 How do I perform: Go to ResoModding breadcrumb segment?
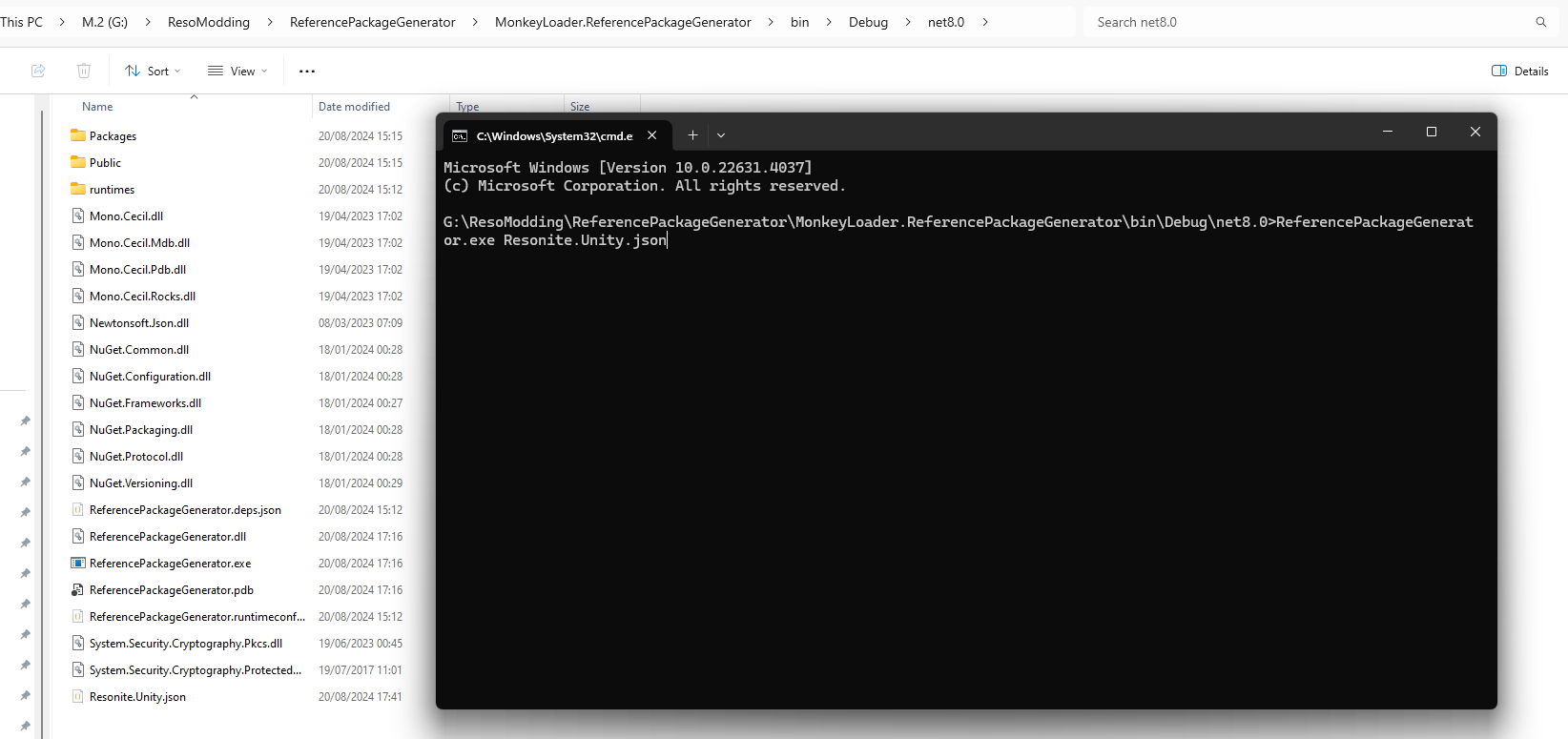point(209,22)
